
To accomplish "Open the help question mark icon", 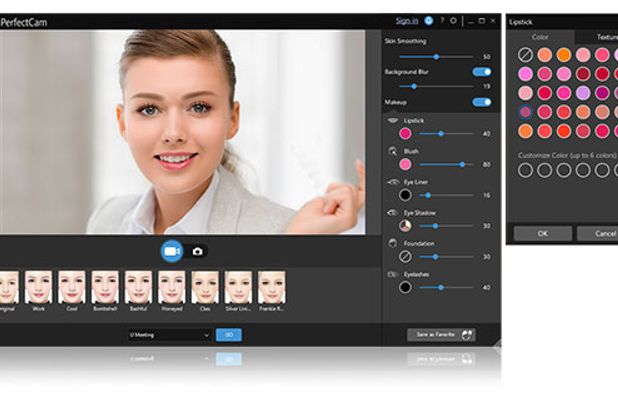I will coord(442,20).
